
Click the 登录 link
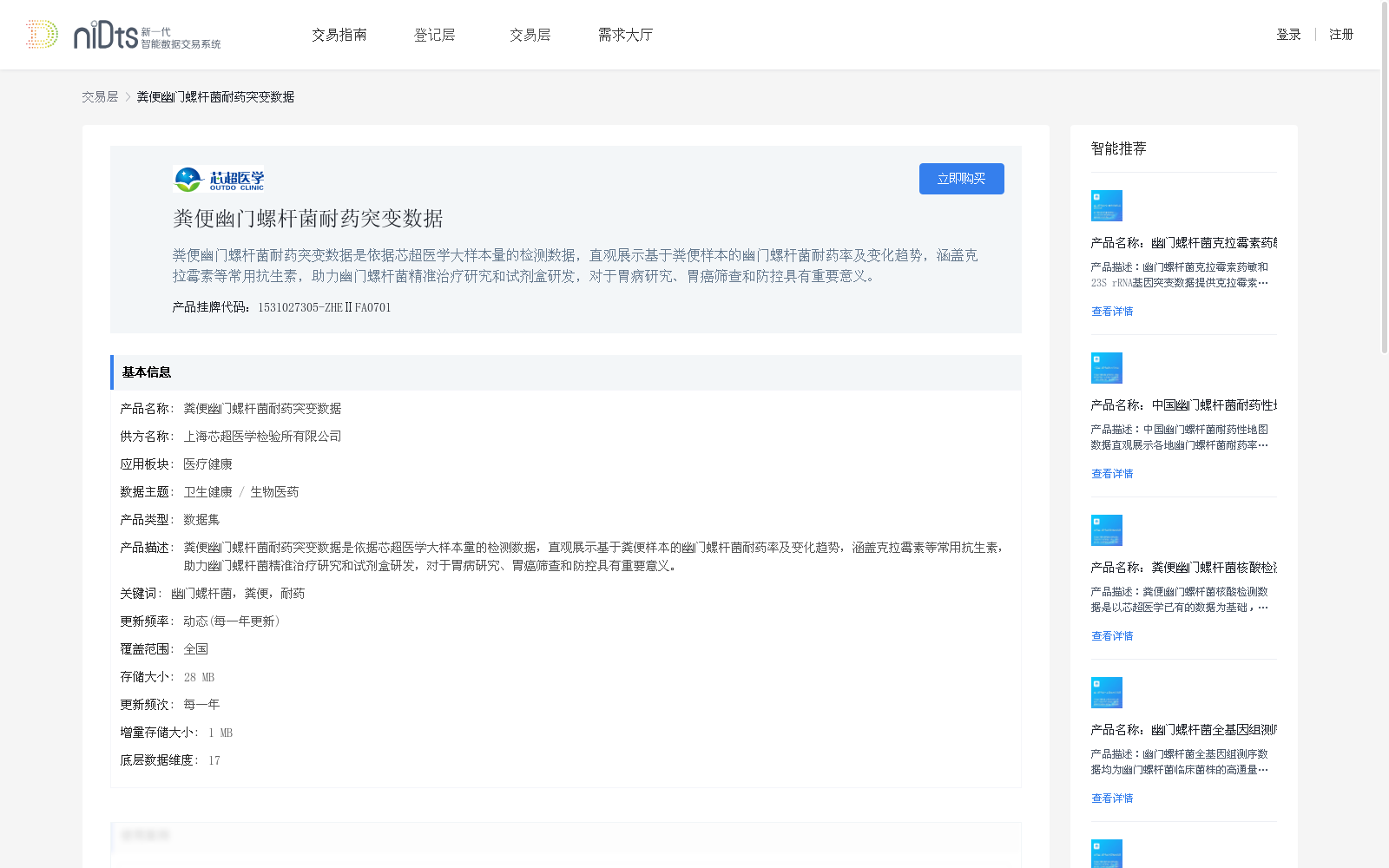[1288, 35]
